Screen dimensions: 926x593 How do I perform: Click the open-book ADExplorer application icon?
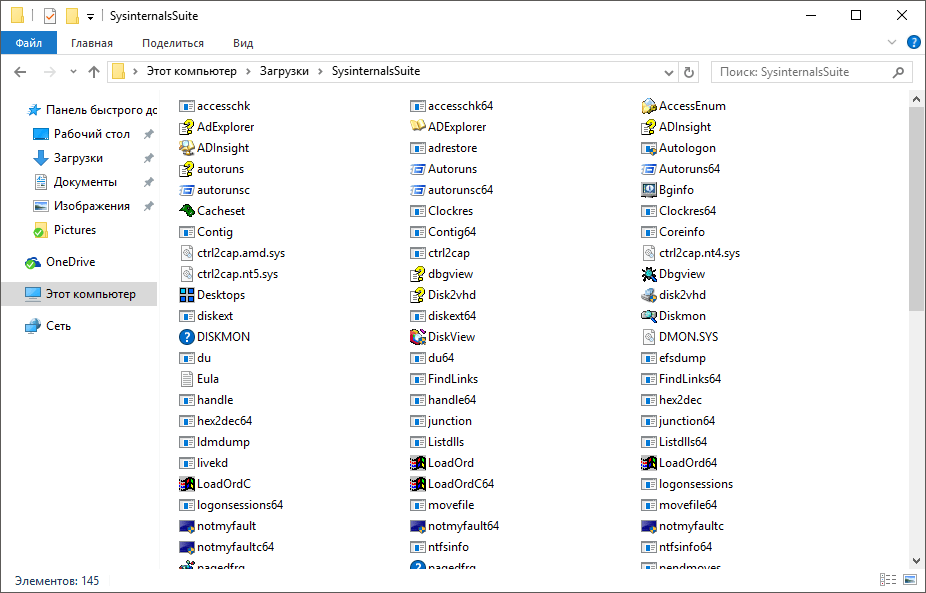418,126
